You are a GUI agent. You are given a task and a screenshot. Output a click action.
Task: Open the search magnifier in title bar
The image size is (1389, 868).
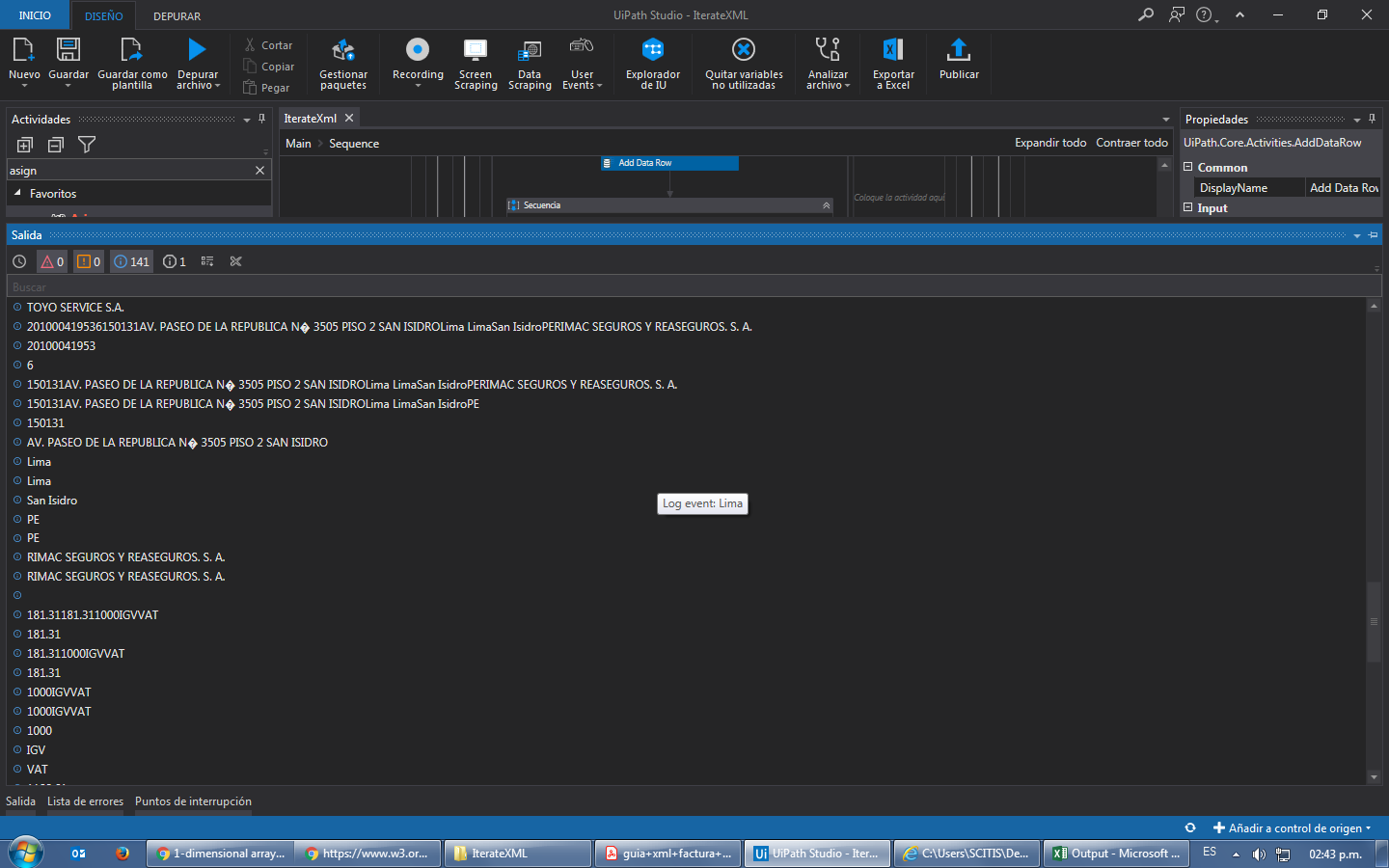pos(1146,14)
